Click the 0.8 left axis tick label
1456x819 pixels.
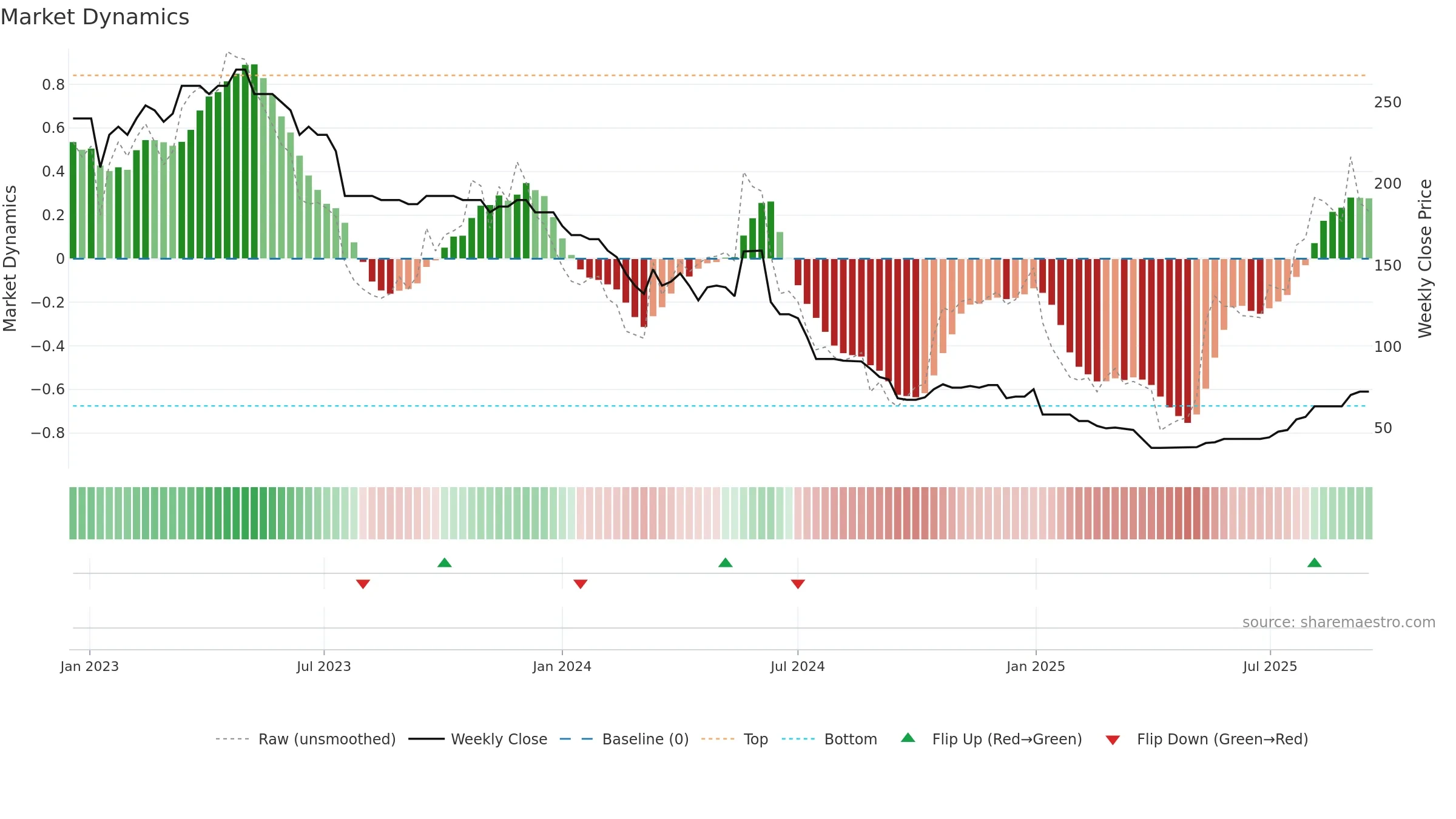click(x=53, y=85)
